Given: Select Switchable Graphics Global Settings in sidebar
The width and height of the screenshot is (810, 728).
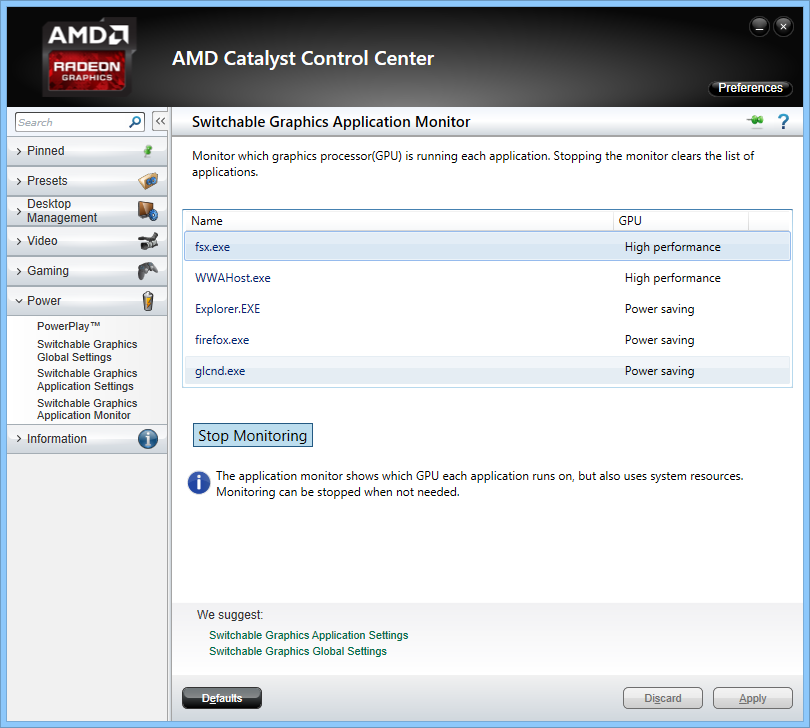Looking at the screenshot, I should pyautogui.click(x=87, y=350).
